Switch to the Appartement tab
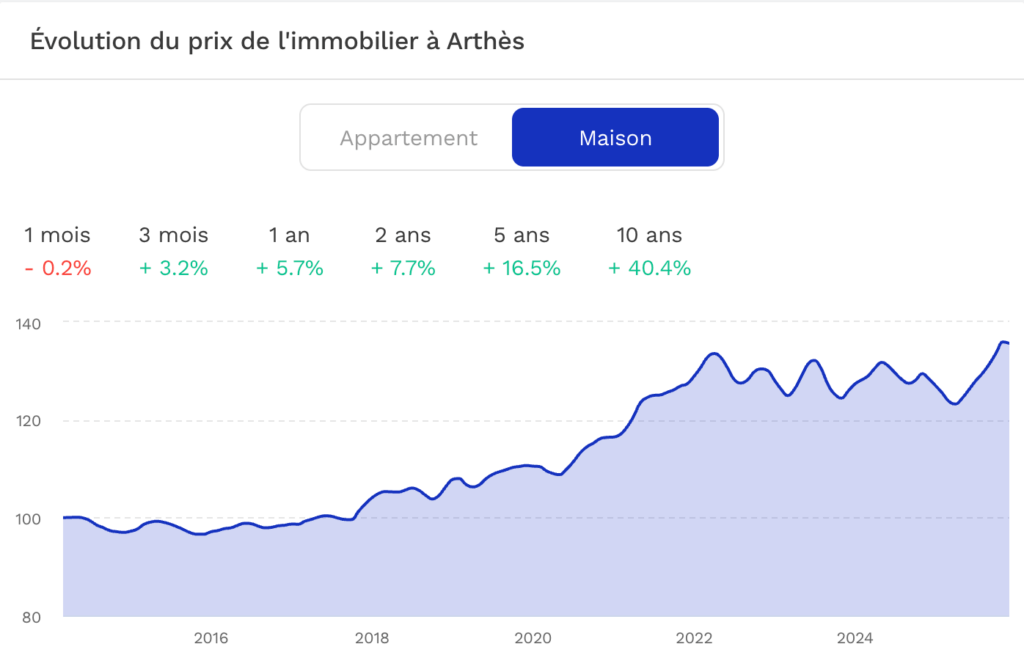1024x666 pixels. click(x=408, y=138)
